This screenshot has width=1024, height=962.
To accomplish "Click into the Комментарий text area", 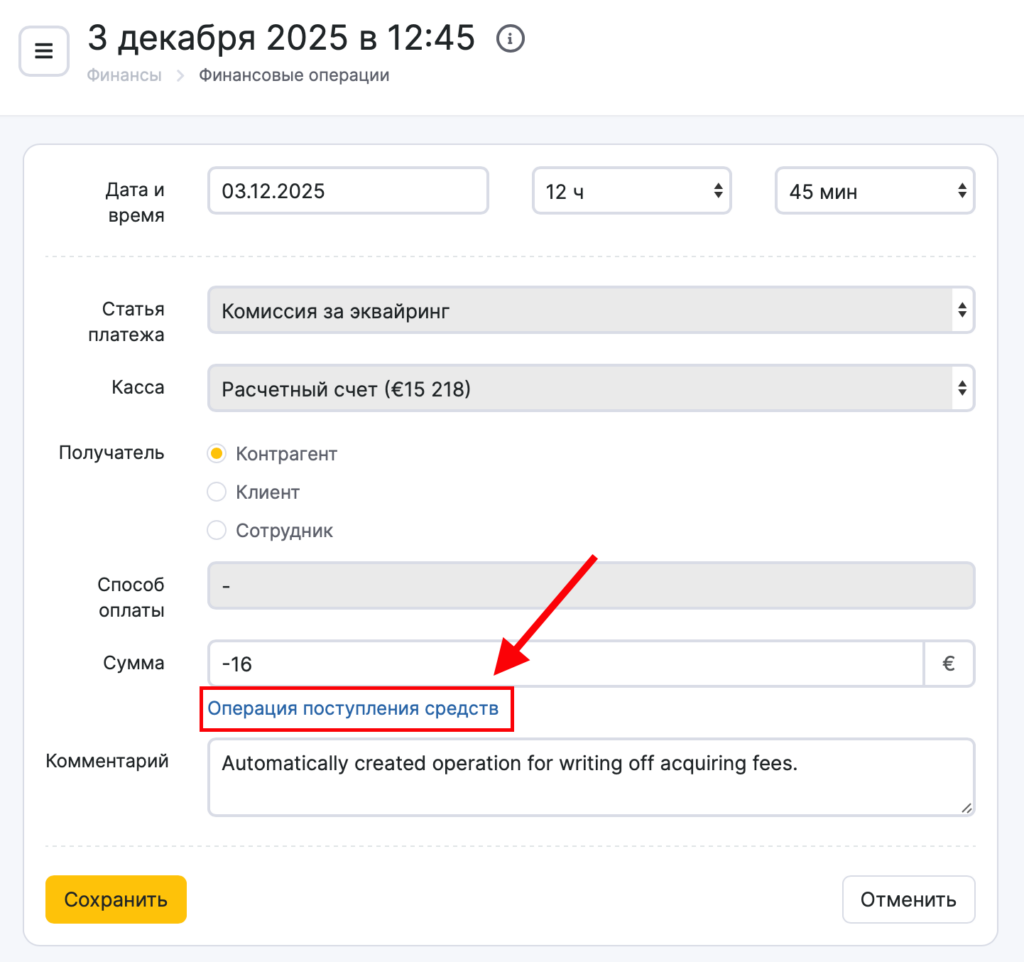I will 590,777.
